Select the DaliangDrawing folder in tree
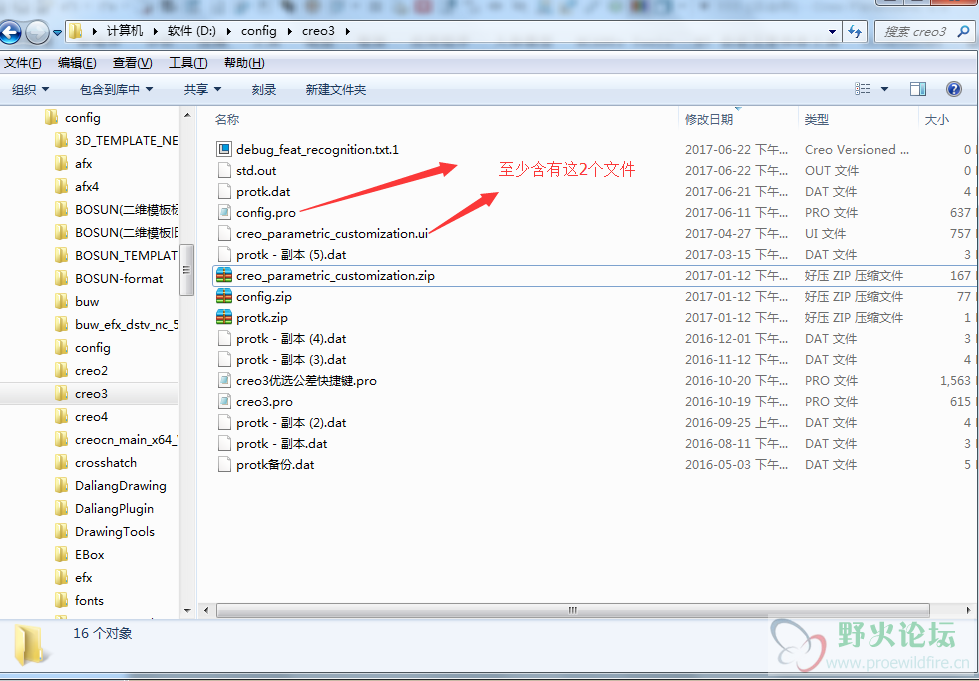 click(x=121, y=486)
